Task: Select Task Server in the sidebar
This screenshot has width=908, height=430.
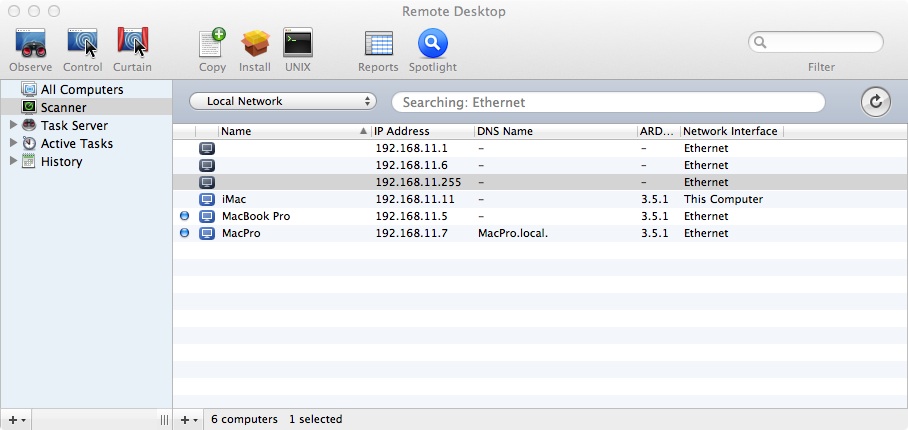Action: pyautogui.click(x=74, y=126)
